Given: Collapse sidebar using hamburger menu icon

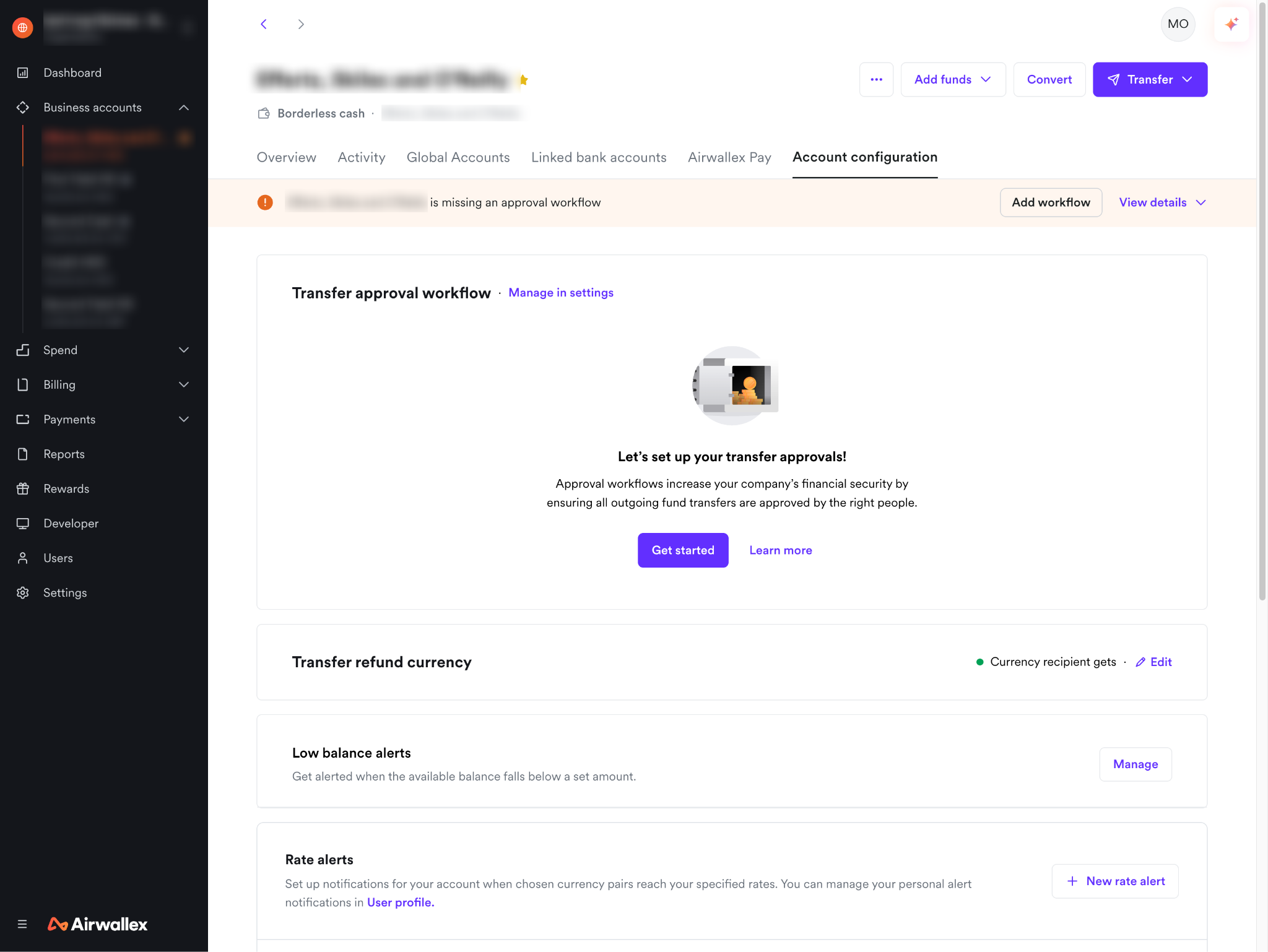Looking at the screenshot, I should pyautogui.click(x=22, y=924).
